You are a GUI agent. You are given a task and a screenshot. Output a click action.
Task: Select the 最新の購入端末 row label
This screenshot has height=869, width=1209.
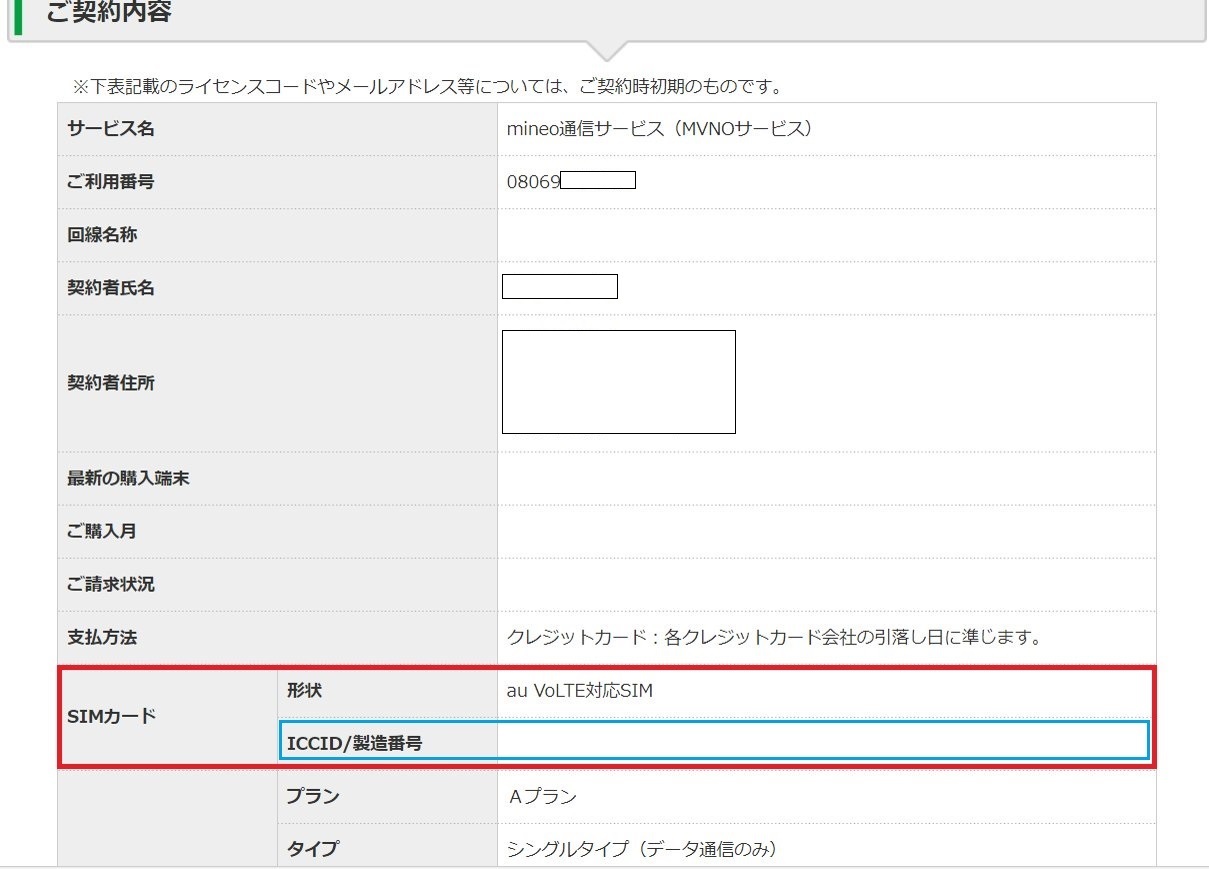128,478
